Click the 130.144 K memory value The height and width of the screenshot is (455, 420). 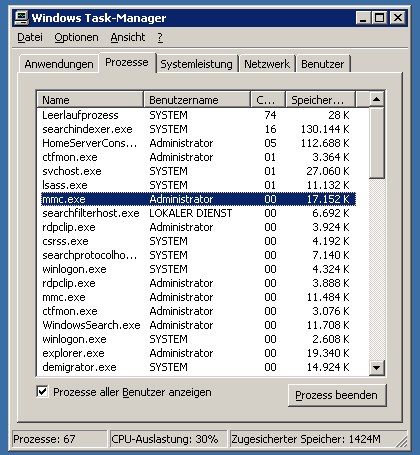[325, 129]
